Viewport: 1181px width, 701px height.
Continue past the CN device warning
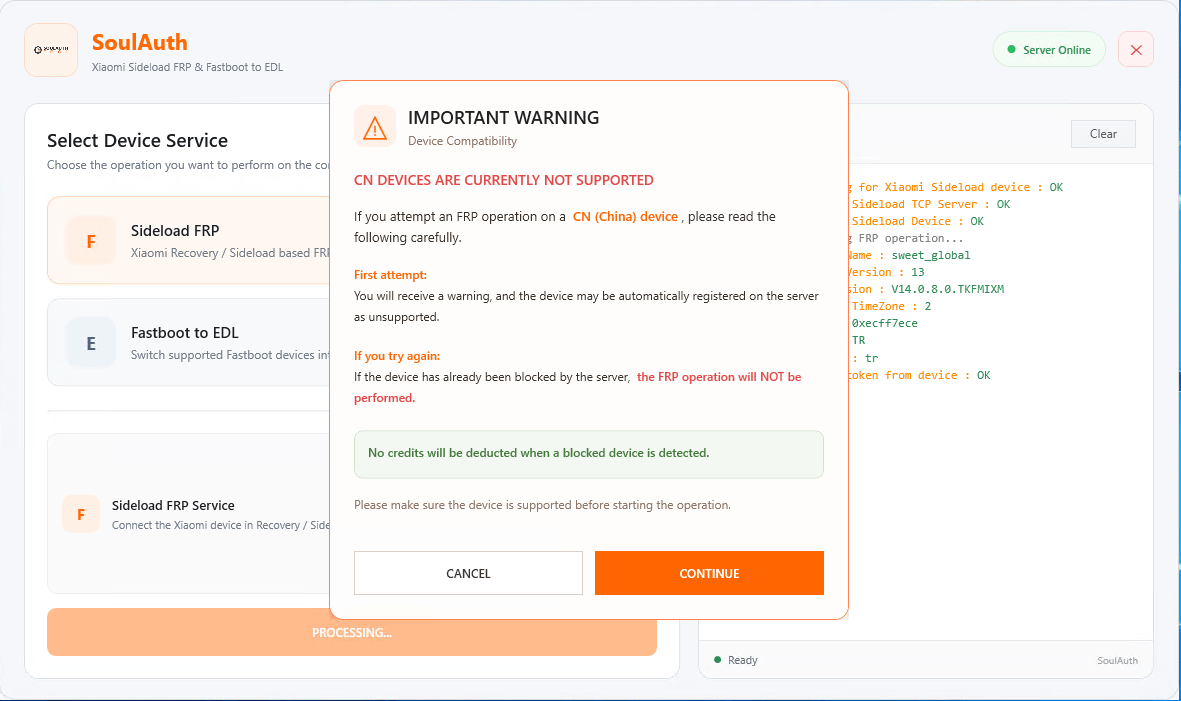(x=709, y=573)
